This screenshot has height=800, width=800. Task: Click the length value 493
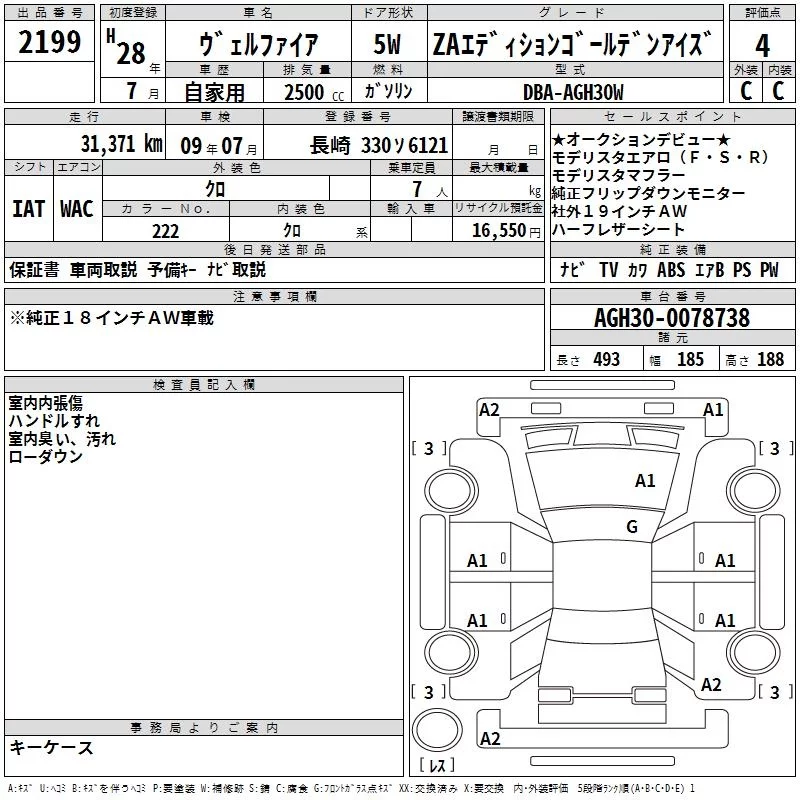[x=607, y=359]
